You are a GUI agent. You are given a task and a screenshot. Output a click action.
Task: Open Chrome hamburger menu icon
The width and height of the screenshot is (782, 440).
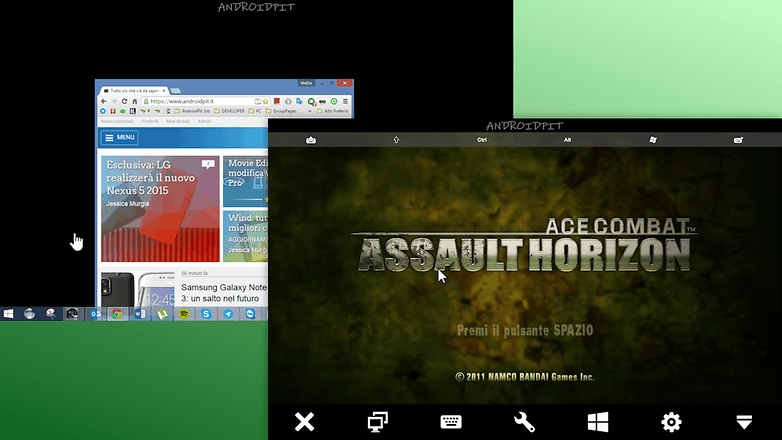[x=345, y=101]
